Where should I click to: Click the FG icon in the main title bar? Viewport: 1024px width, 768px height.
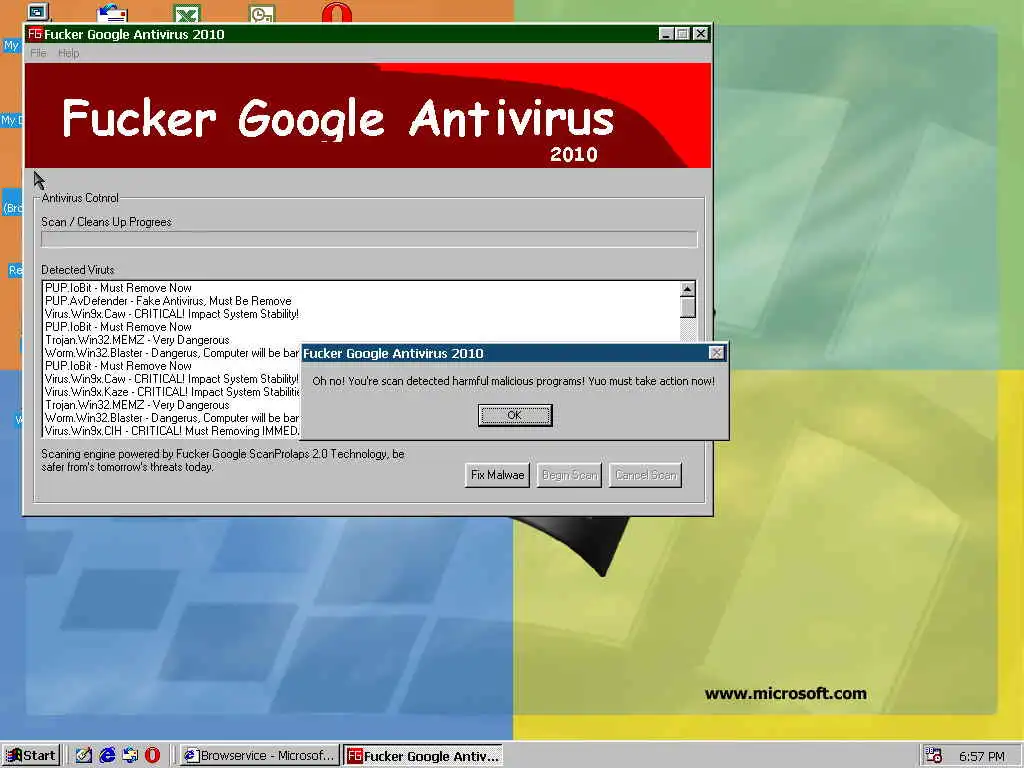(35, 34)
